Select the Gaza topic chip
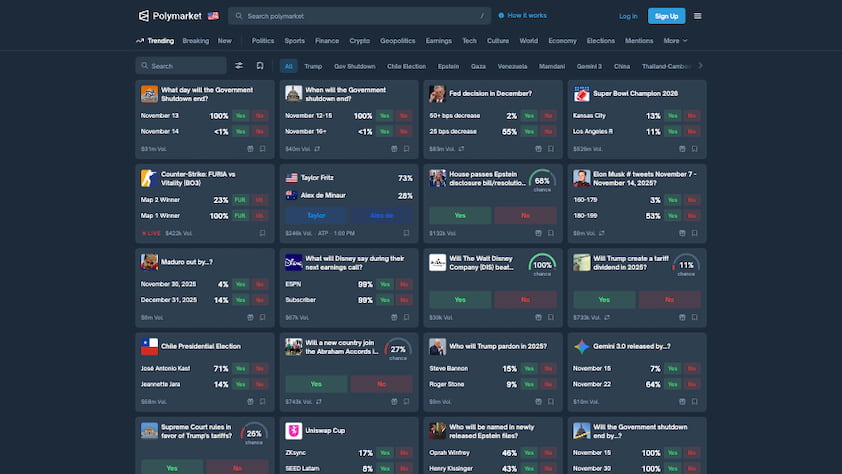 point(478,66)
